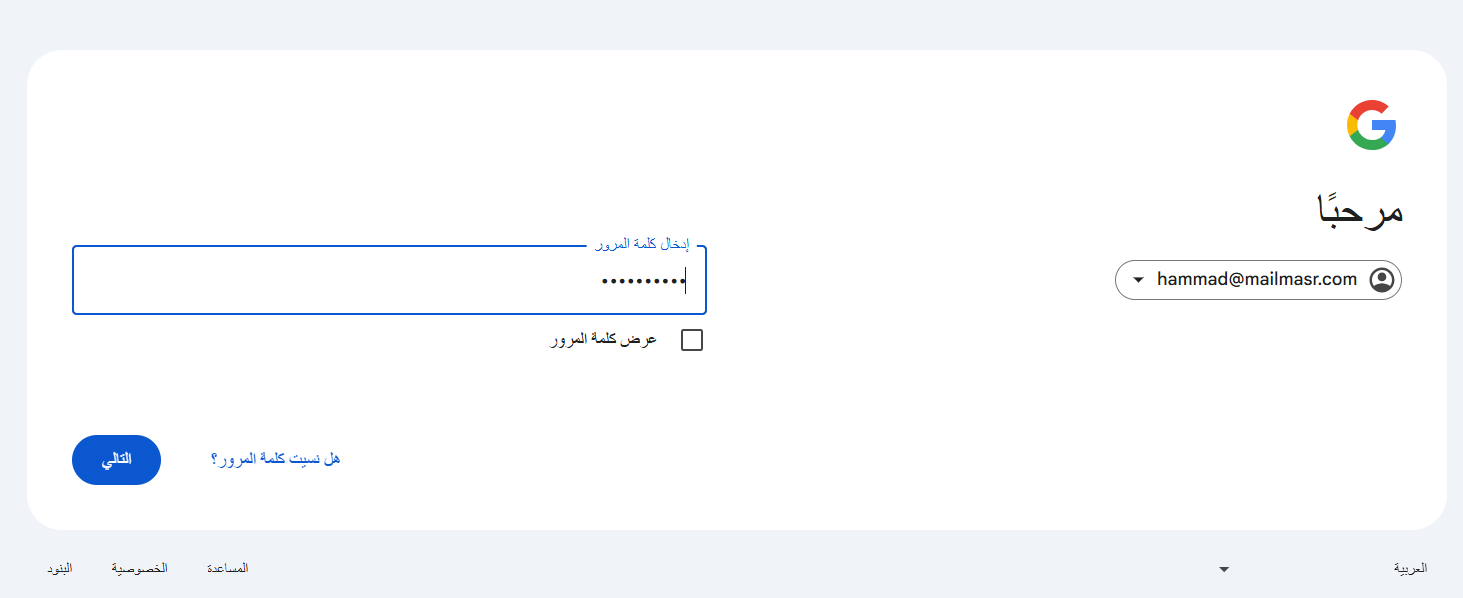
Task: Open the المساعدة footer link
Action: click(228, 568)
